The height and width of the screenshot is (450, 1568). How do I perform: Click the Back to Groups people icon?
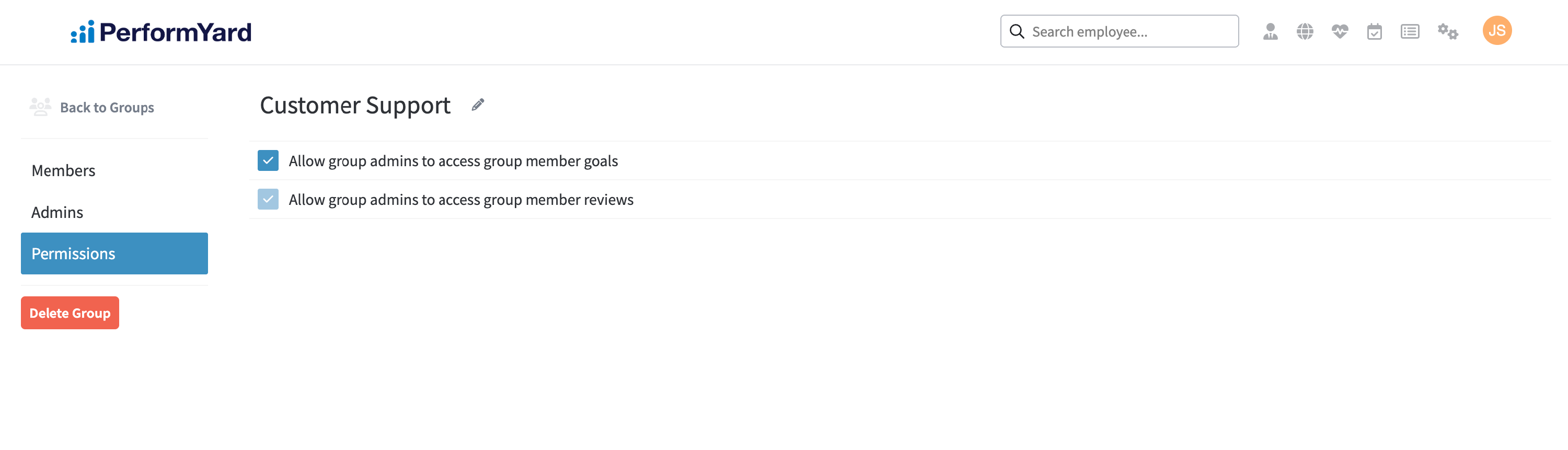click(x=40, y=107)
